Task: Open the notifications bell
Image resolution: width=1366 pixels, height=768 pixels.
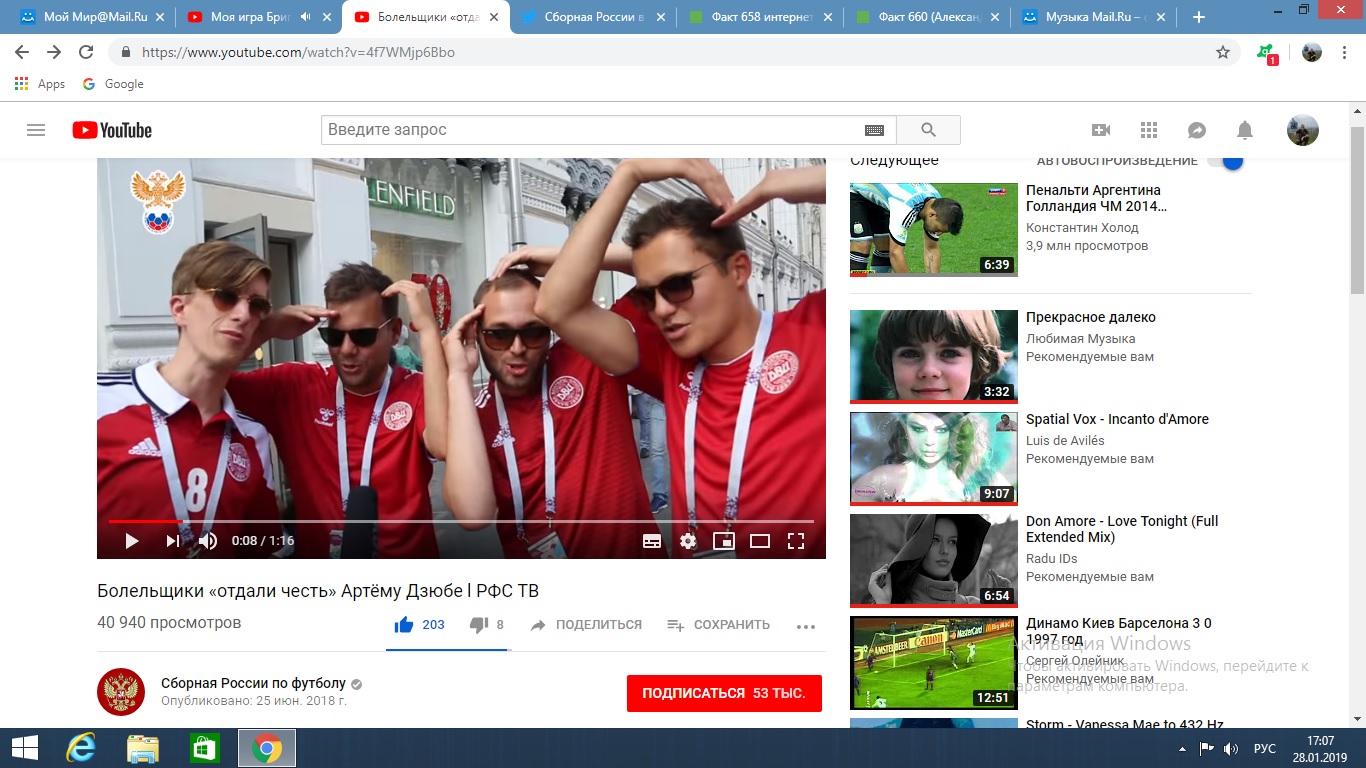Action: pos(1244,130)
